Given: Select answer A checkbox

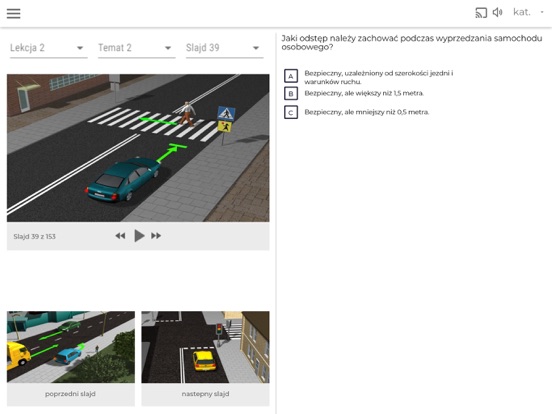Looking at the screenshot, I should tap(291, 76).
